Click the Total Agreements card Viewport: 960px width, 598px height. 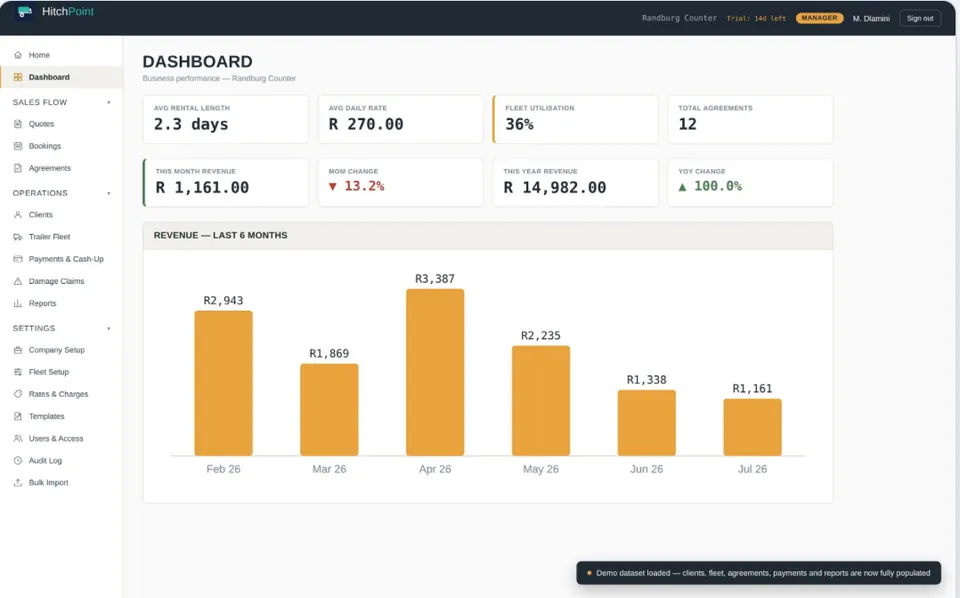[750, 119]
